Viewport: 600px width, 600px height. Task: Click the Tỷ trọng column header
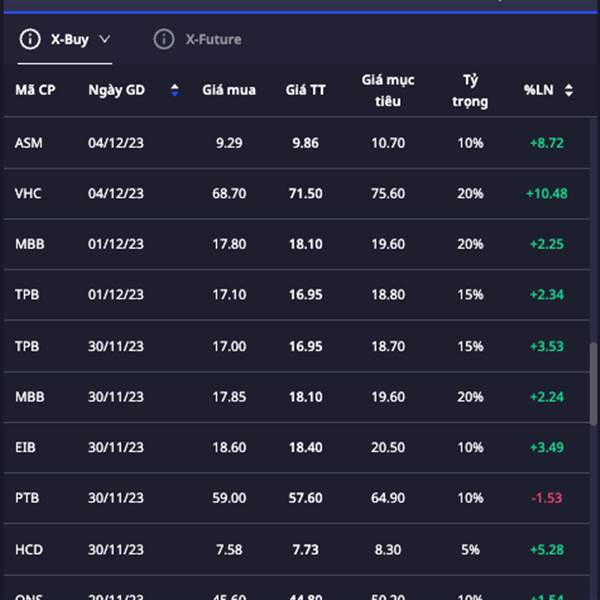coord(470,90)
